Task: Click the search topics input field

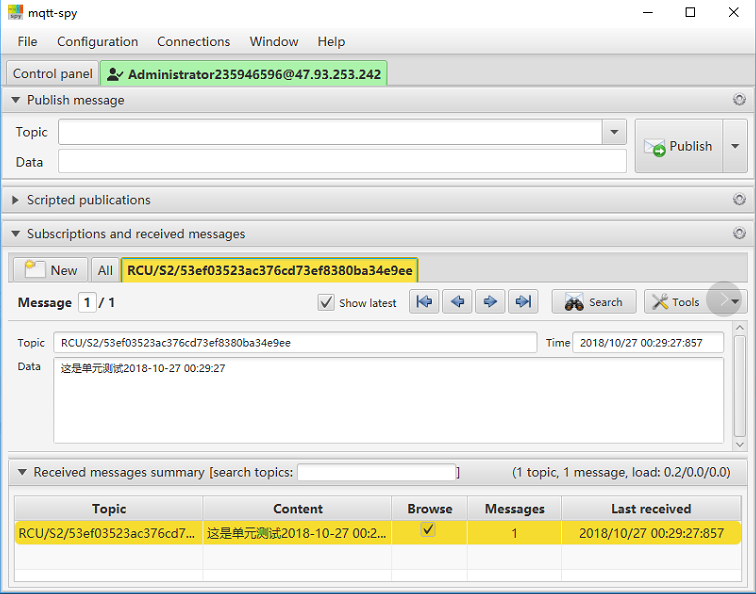Action: point(376,472)
